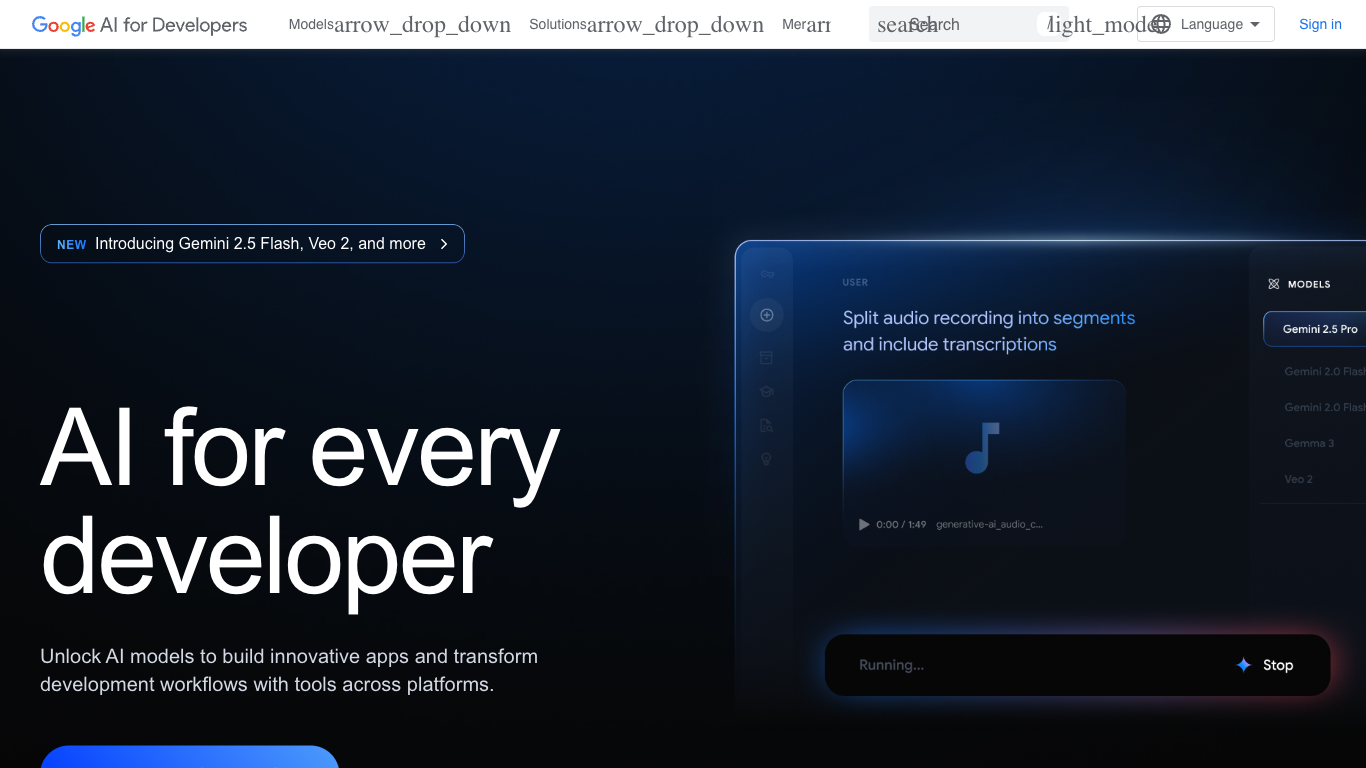Click the plus circle icon in demo sidebar
The image size is (1366, 768).
(x=767, y=315)
